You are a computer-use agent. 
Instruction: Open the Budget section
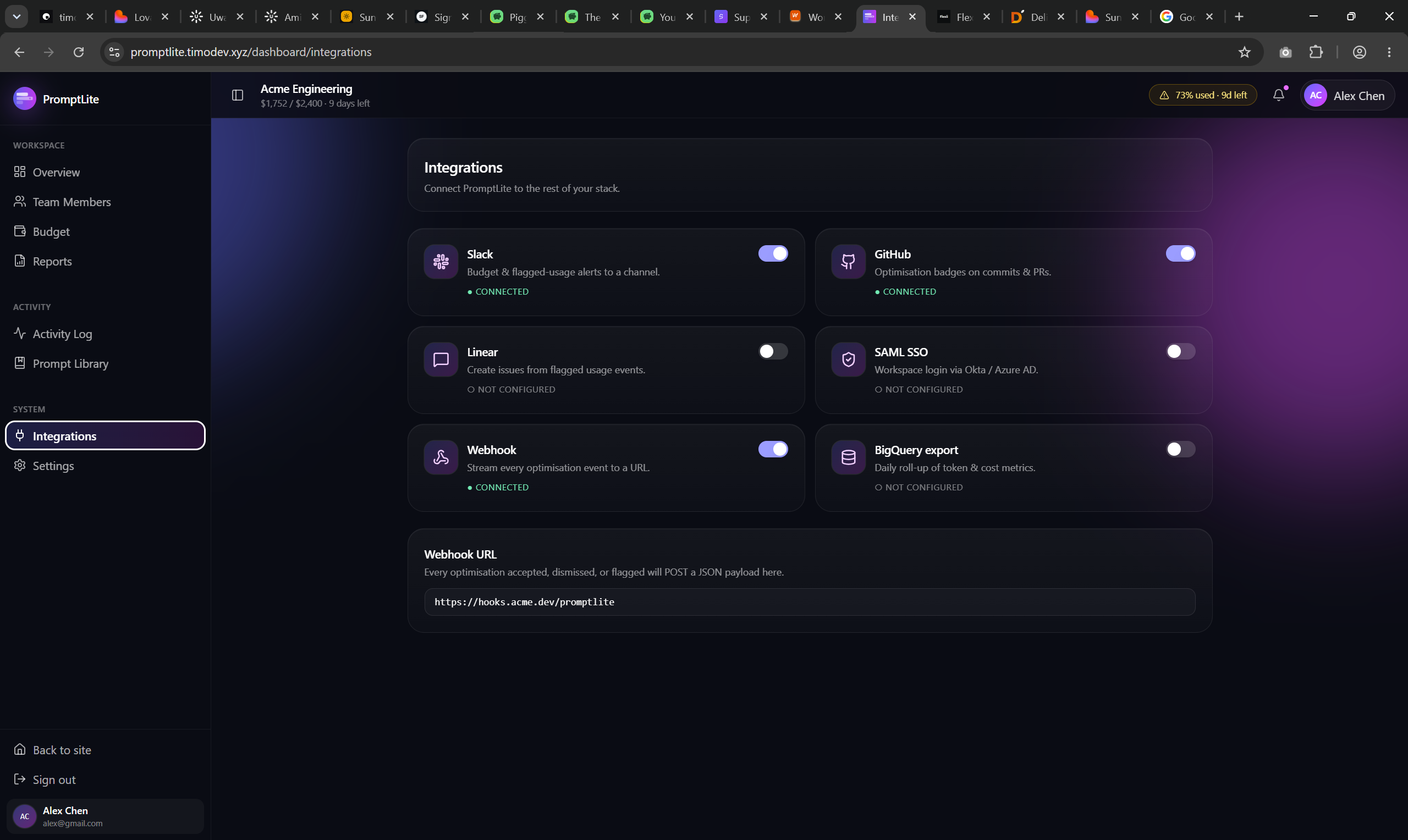point(105,231)
